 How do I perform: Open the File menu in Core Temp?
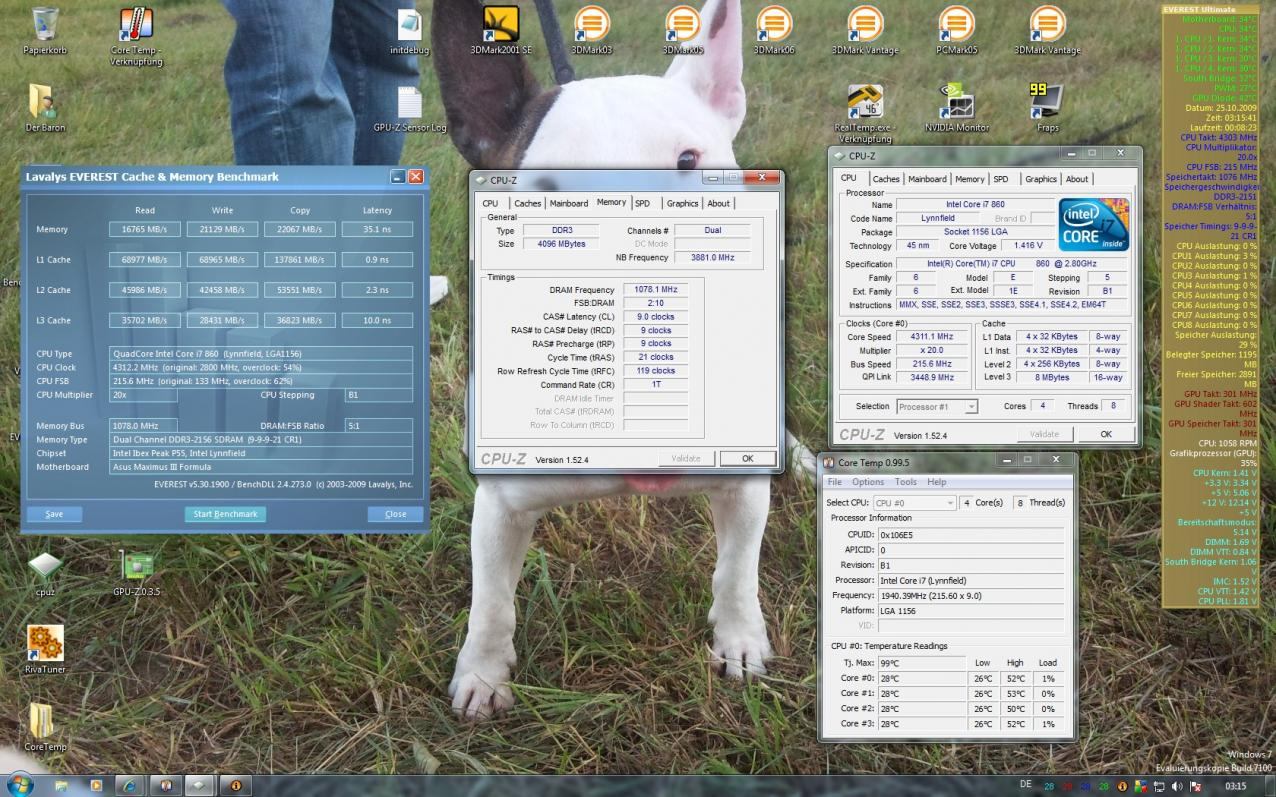click(834, 482)
